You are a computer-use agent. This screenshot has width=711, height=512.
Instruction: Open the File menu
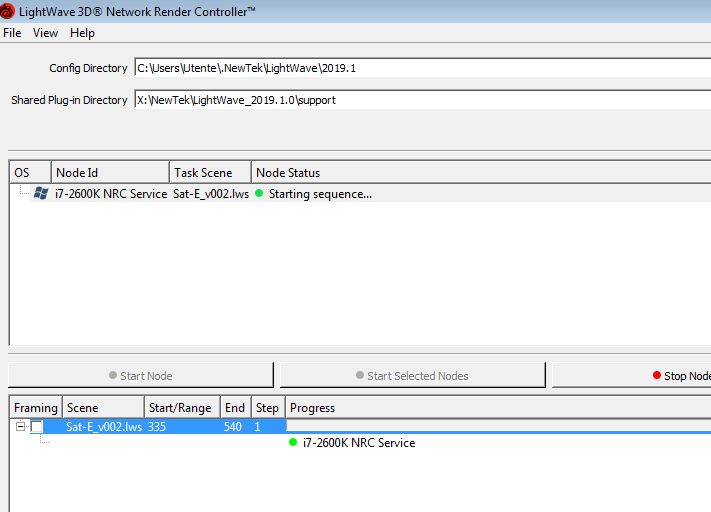tap(12, 33)
